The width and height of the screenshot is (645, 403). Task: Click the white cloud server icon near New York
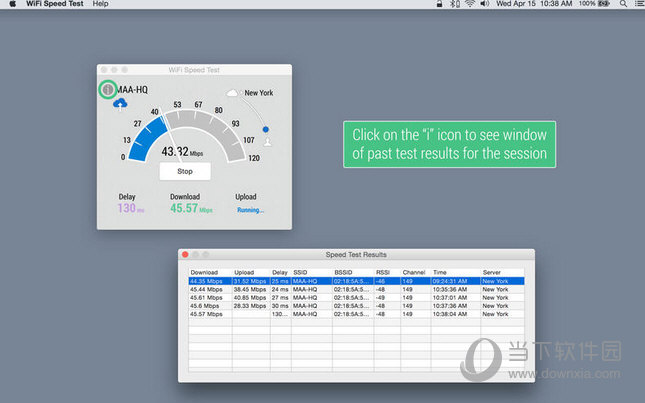pyautogui.click(x=232, y=93)
